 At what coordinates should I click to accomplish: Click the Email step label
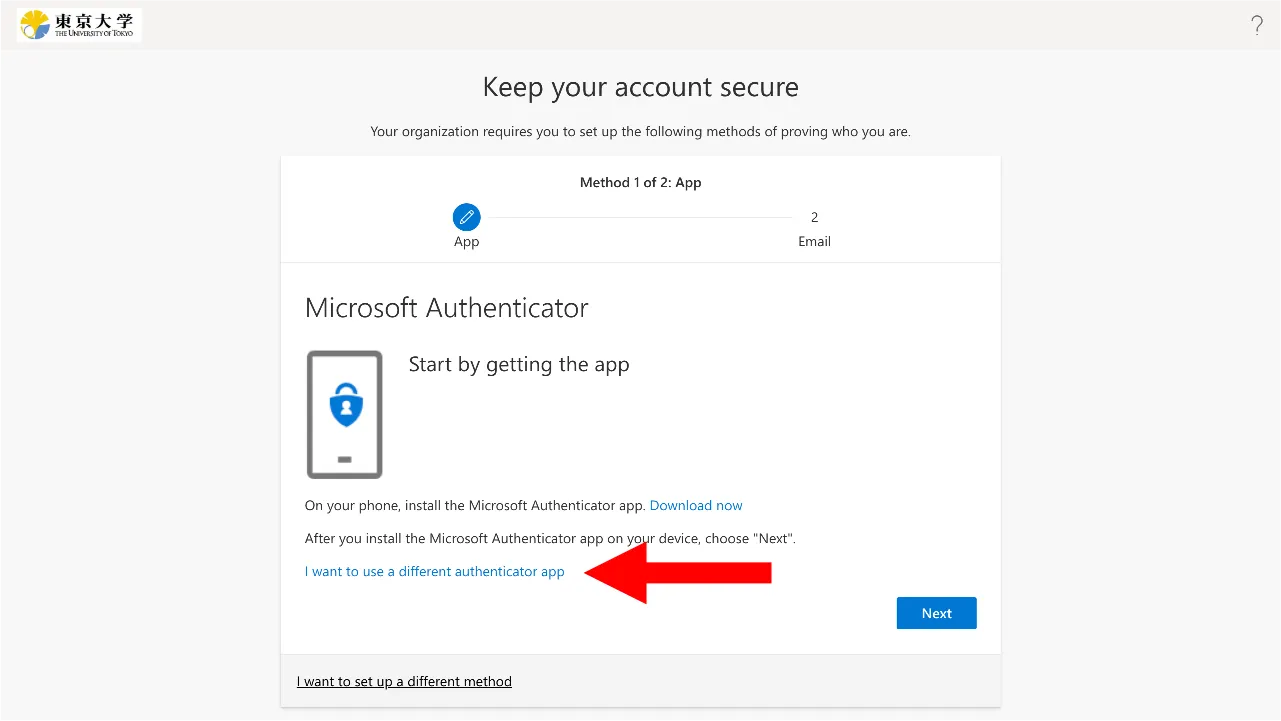814,241
